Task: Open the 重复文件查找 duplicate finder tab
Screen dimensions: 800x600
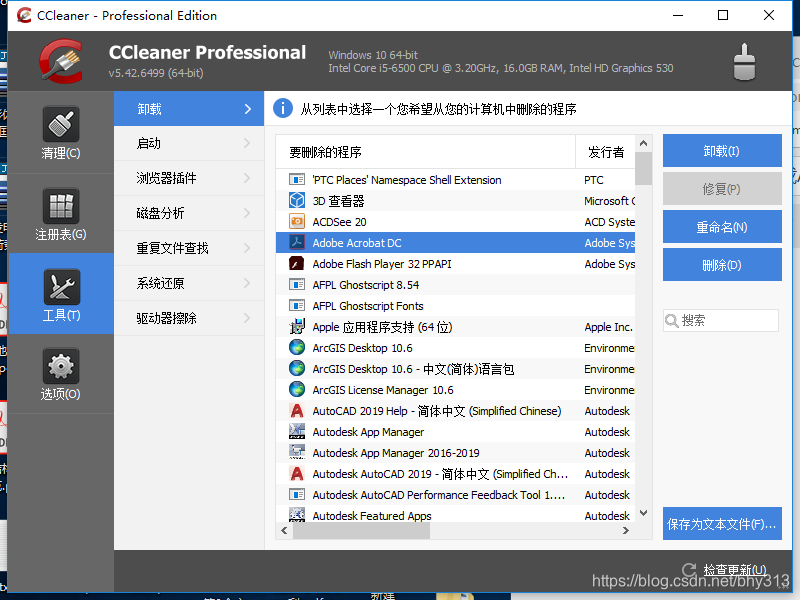Action: point(189,248)
